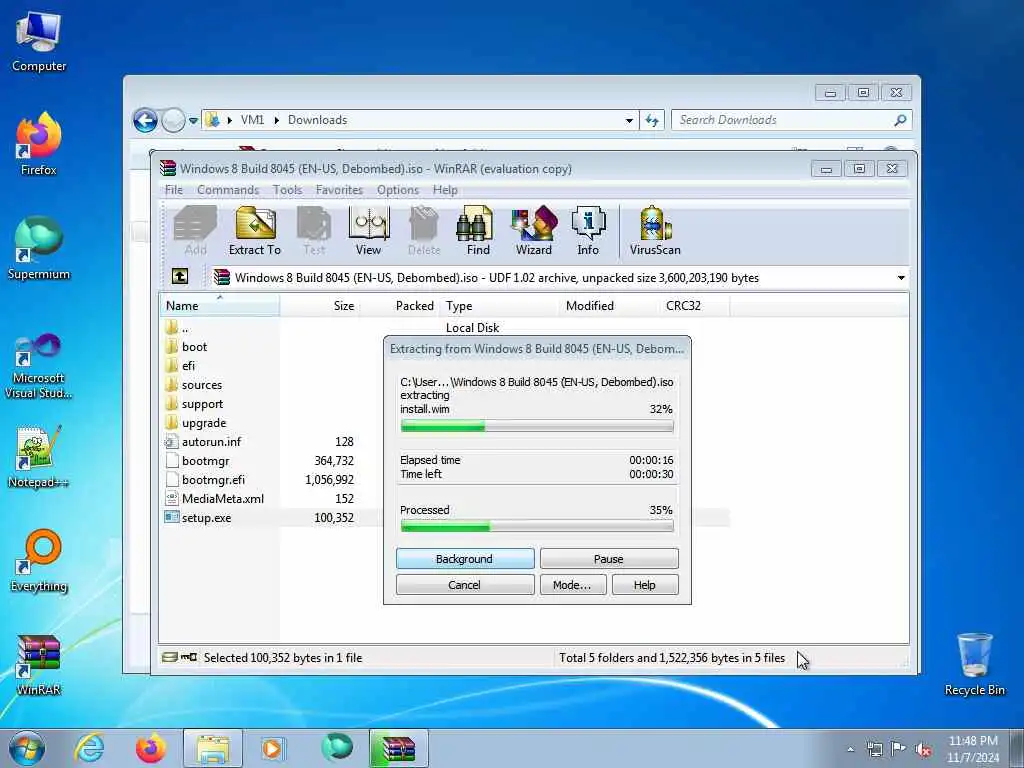Switch to WinRAR taskbar button

click(x=399, y=748)
